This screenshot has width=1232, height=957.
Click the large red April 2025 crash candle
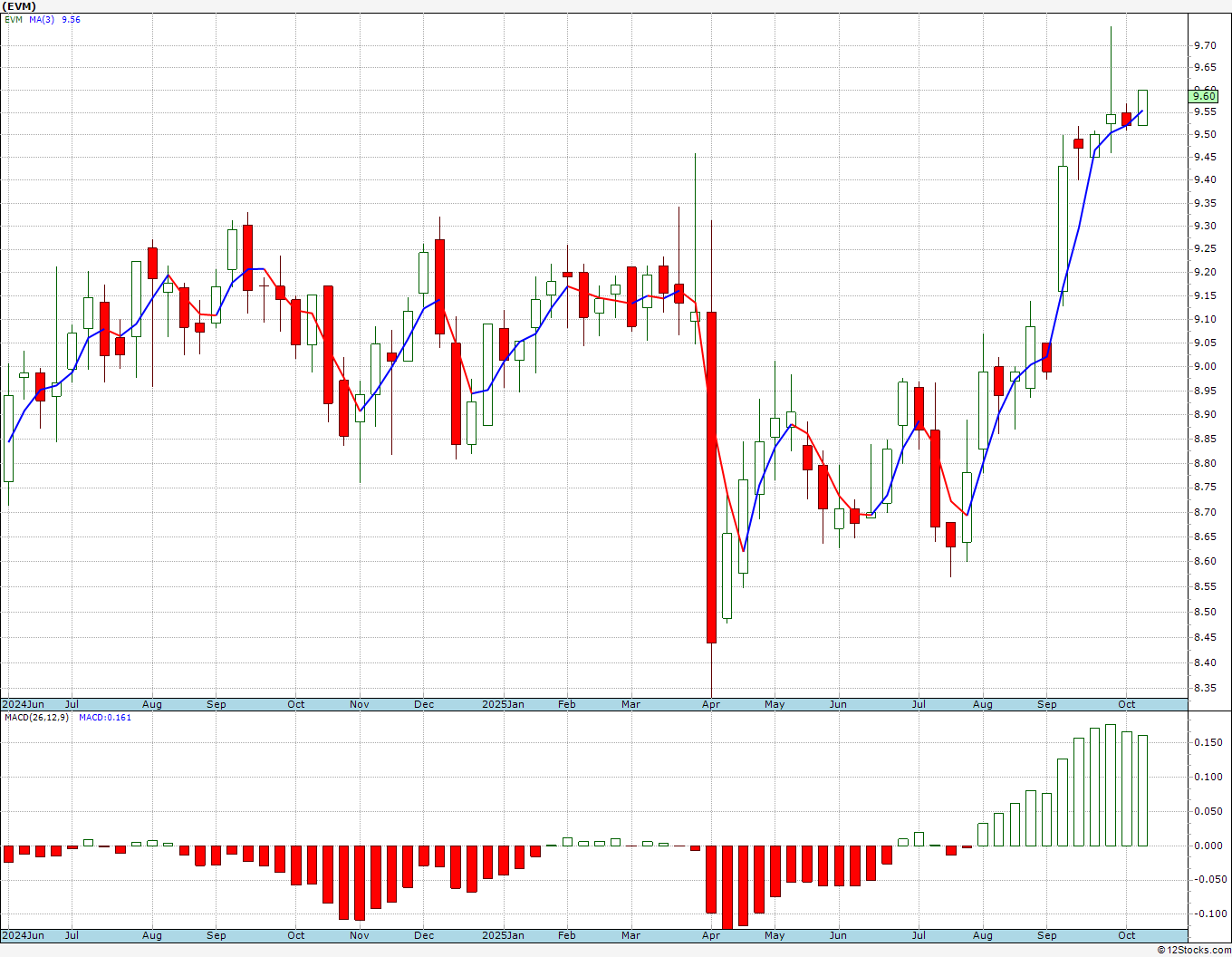tap(711, 477)
